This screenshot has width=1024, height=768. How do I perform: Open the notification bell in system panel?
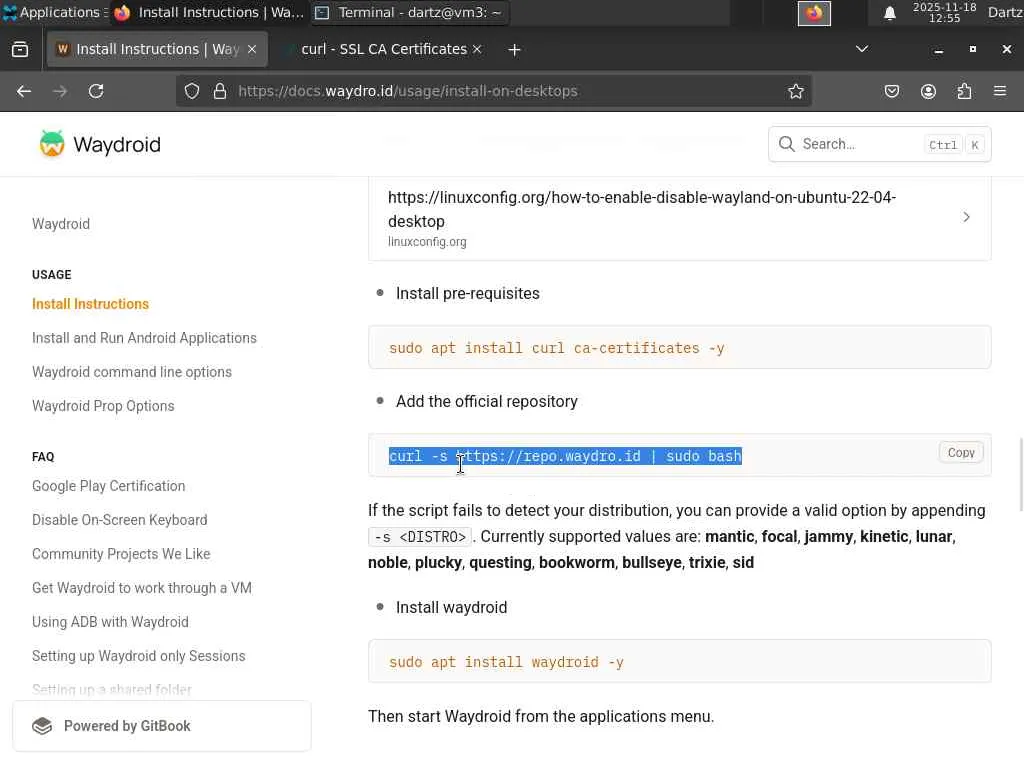(889, 13)
